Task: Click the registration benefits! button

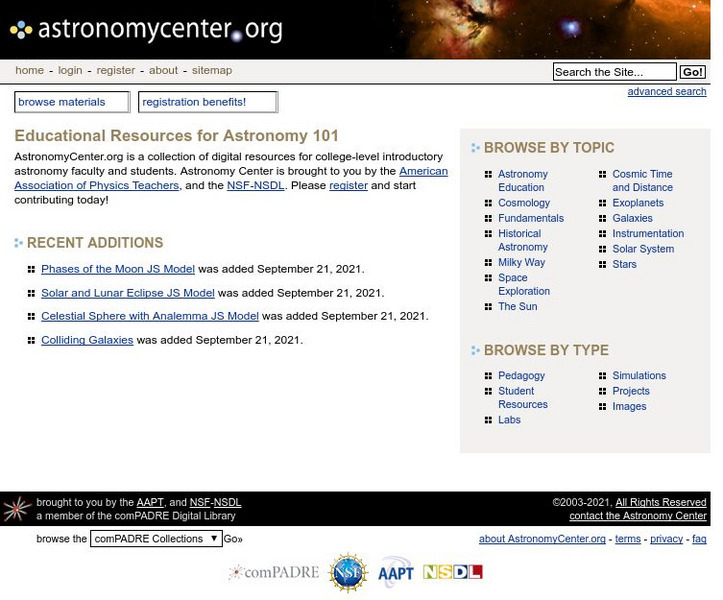Action: pyautogui.click(x=208, y=102)
